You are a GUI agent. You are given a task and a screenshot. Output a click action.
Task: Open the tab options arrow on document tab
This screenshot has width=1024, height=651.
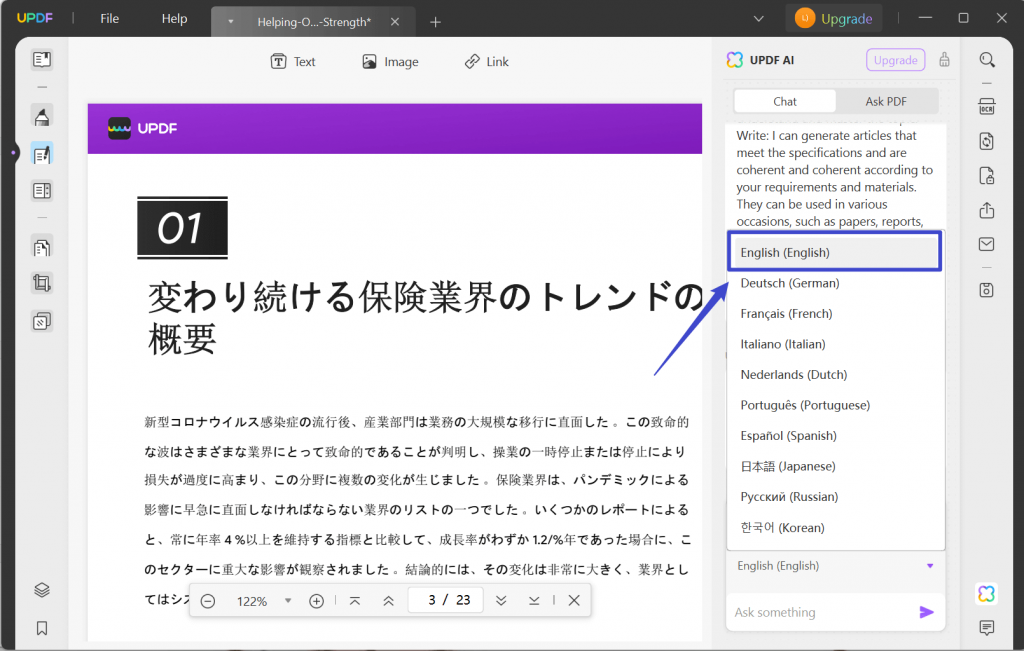[x=231, y=22]
